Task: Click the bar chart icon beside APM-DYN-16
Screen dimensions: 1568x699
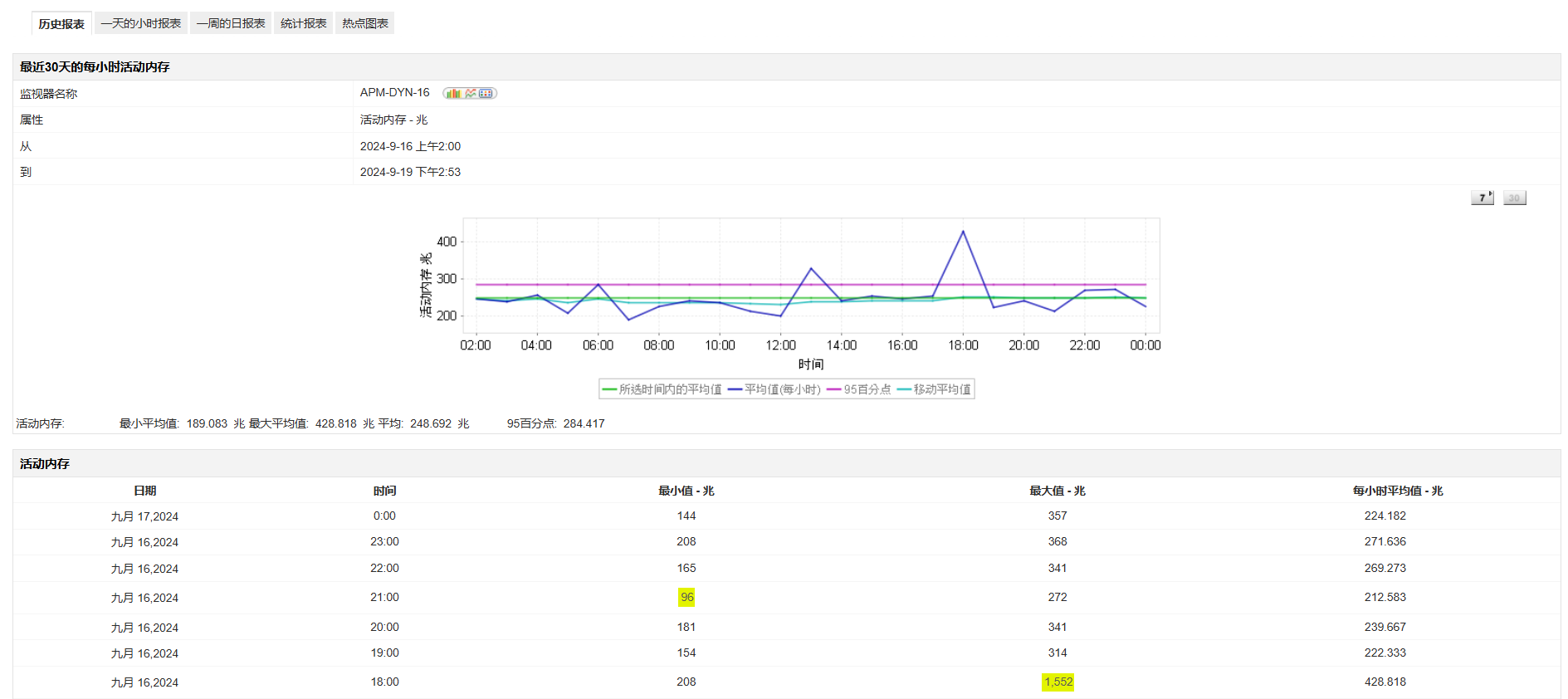Action: coord(452,94)
